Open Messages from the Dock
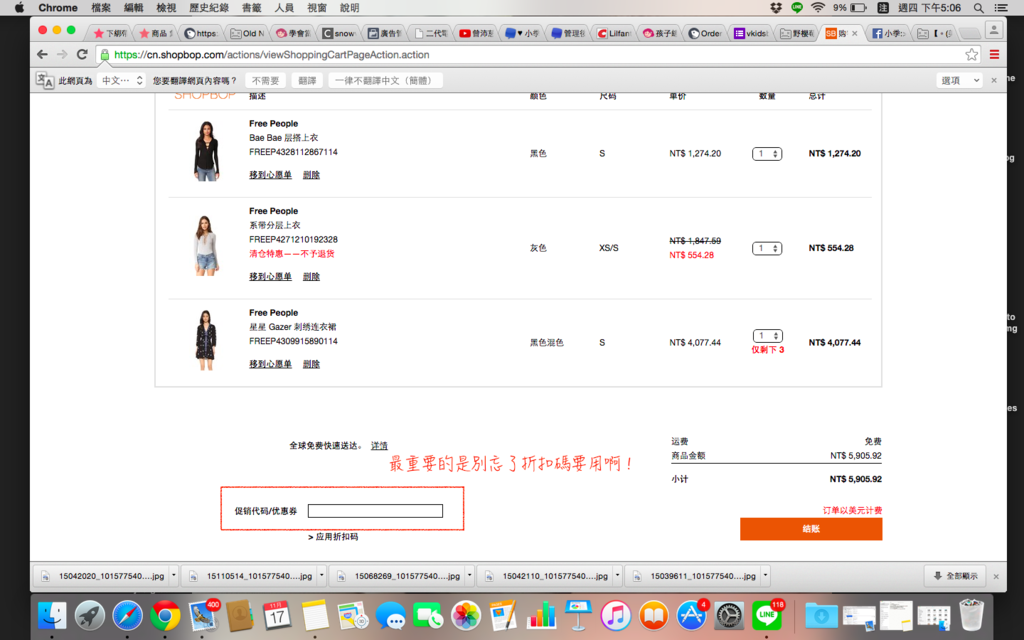 click(391, 615)
